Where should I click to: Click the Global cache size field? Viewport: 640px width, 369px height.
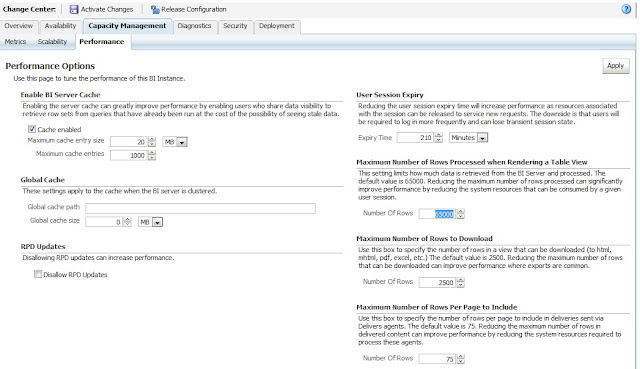(x=104, y=222)
